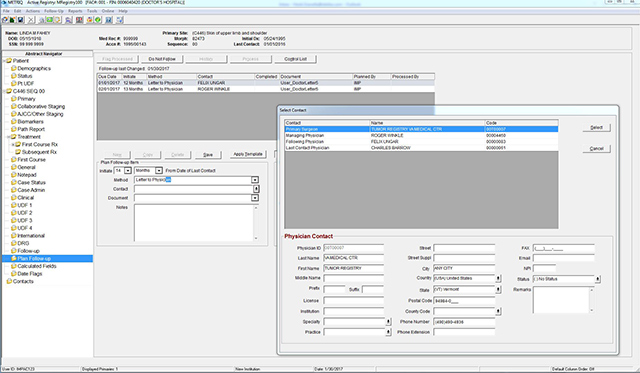The width and height of the screenshot is (640, 373).
Task: Click the floppy disk save toolbar icon
Action: 20,20
